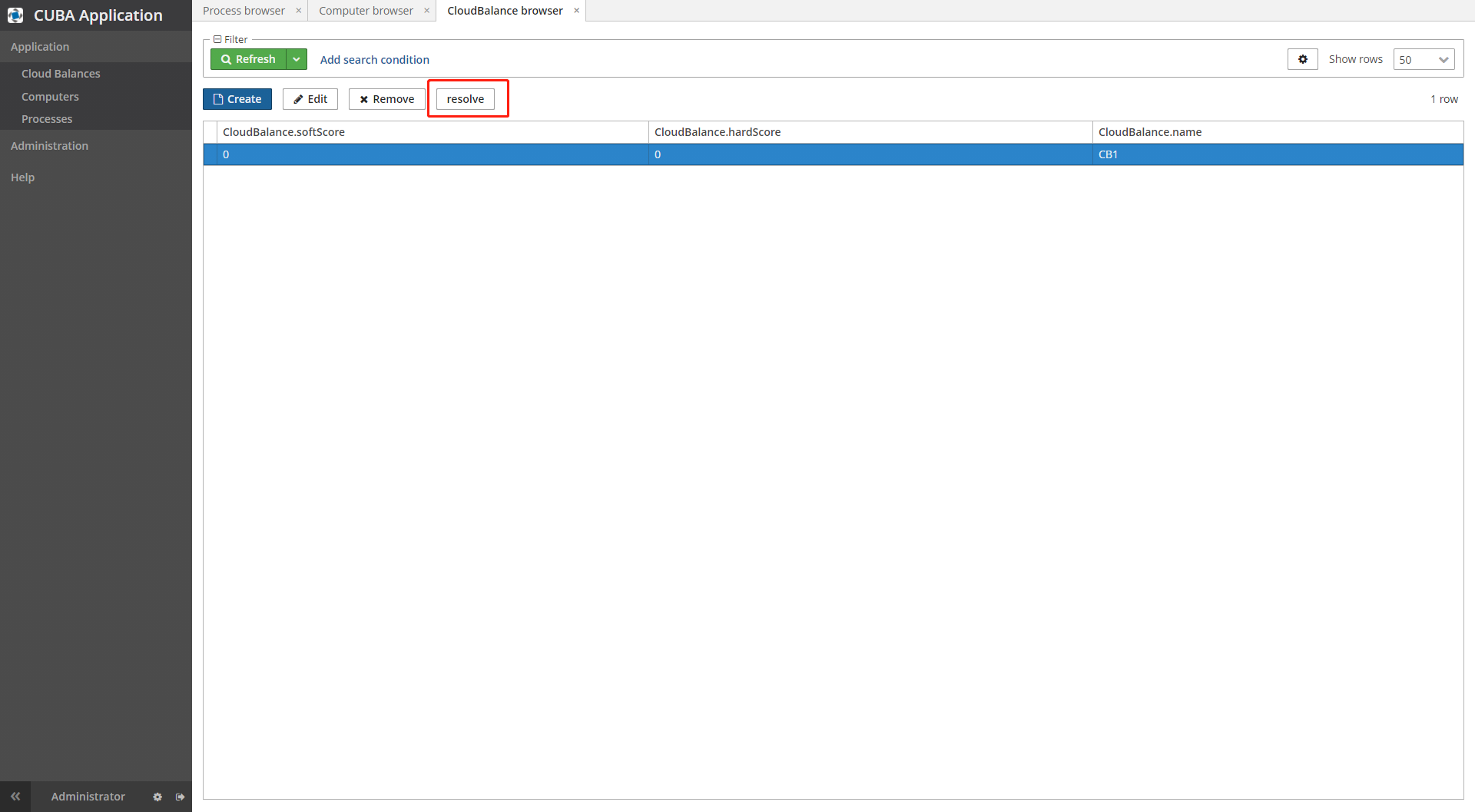Screen dimensions: 1475x812
Task: Expand the Application menu section
Action: [96, 47]
